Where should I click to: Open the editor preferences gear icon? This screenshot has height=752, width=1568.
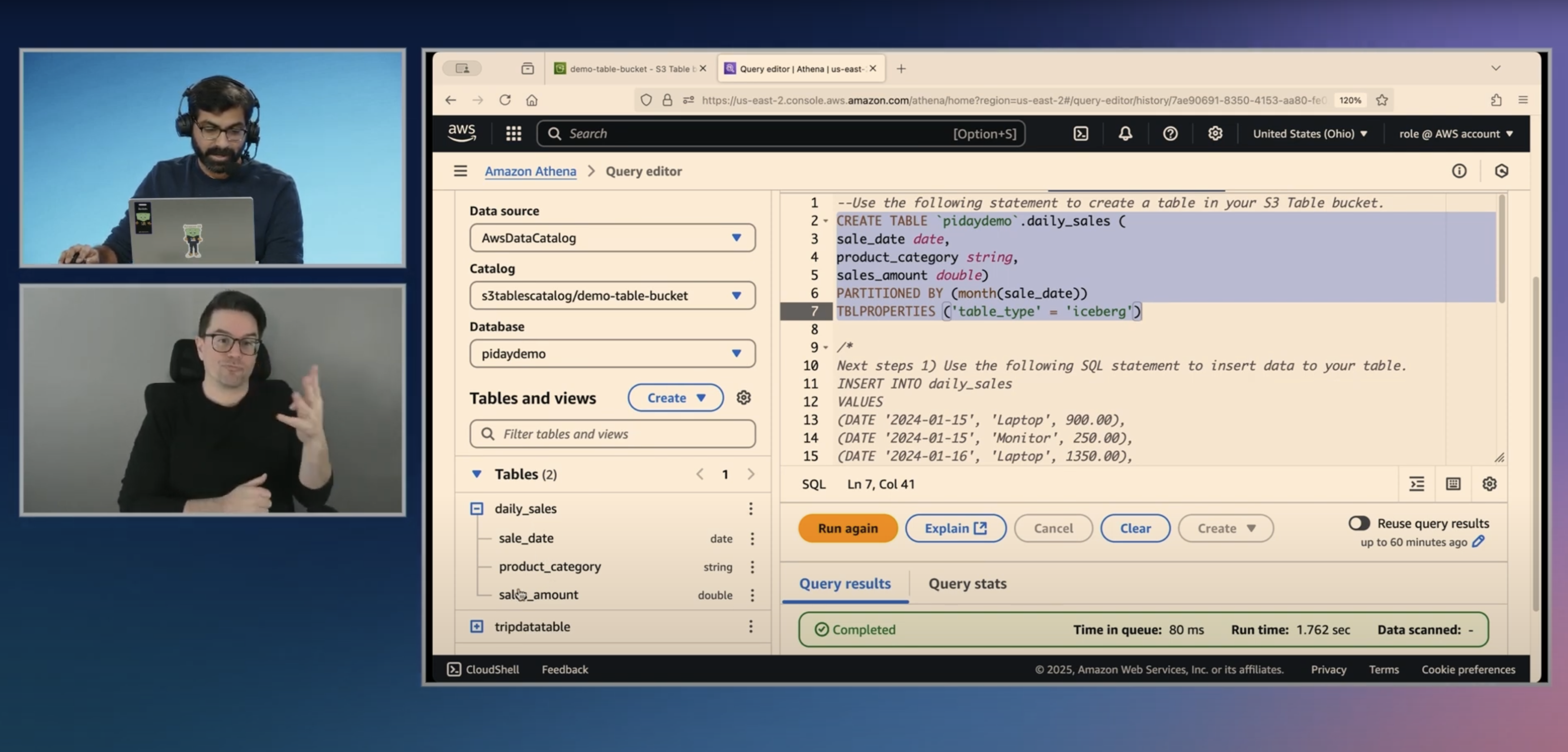click(1489, 484)
